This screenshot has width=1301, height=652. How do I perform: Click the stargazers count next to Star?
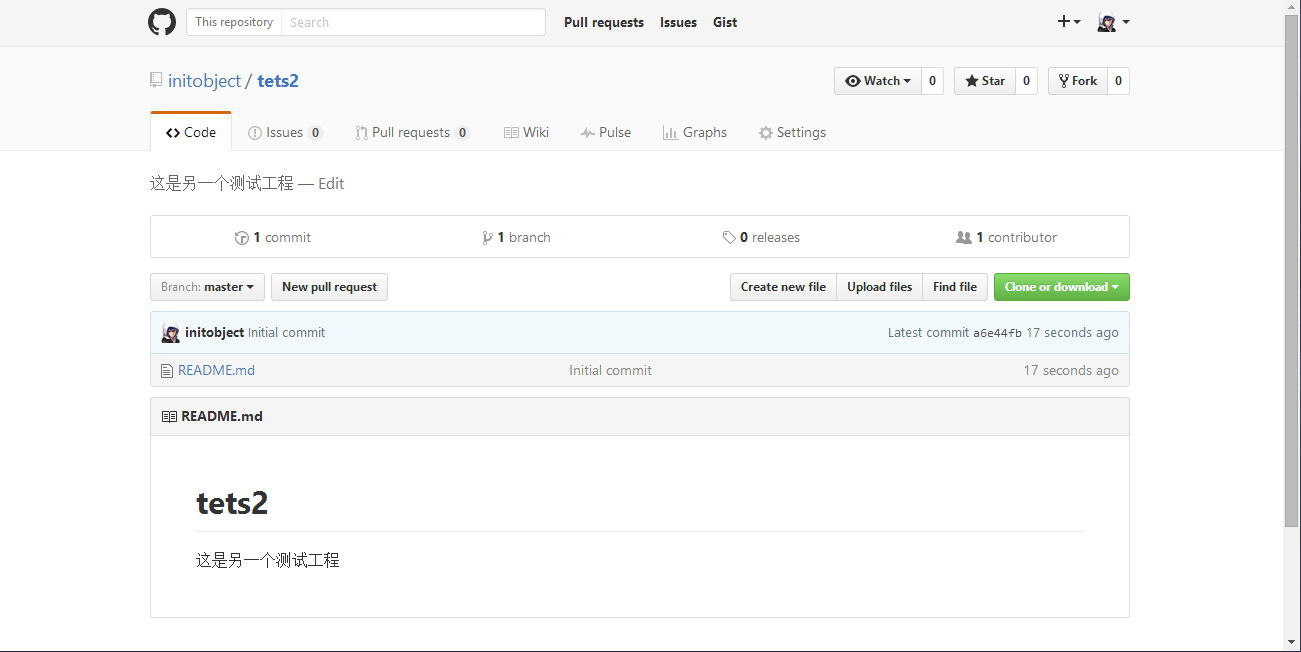(x=1026, y=81)
